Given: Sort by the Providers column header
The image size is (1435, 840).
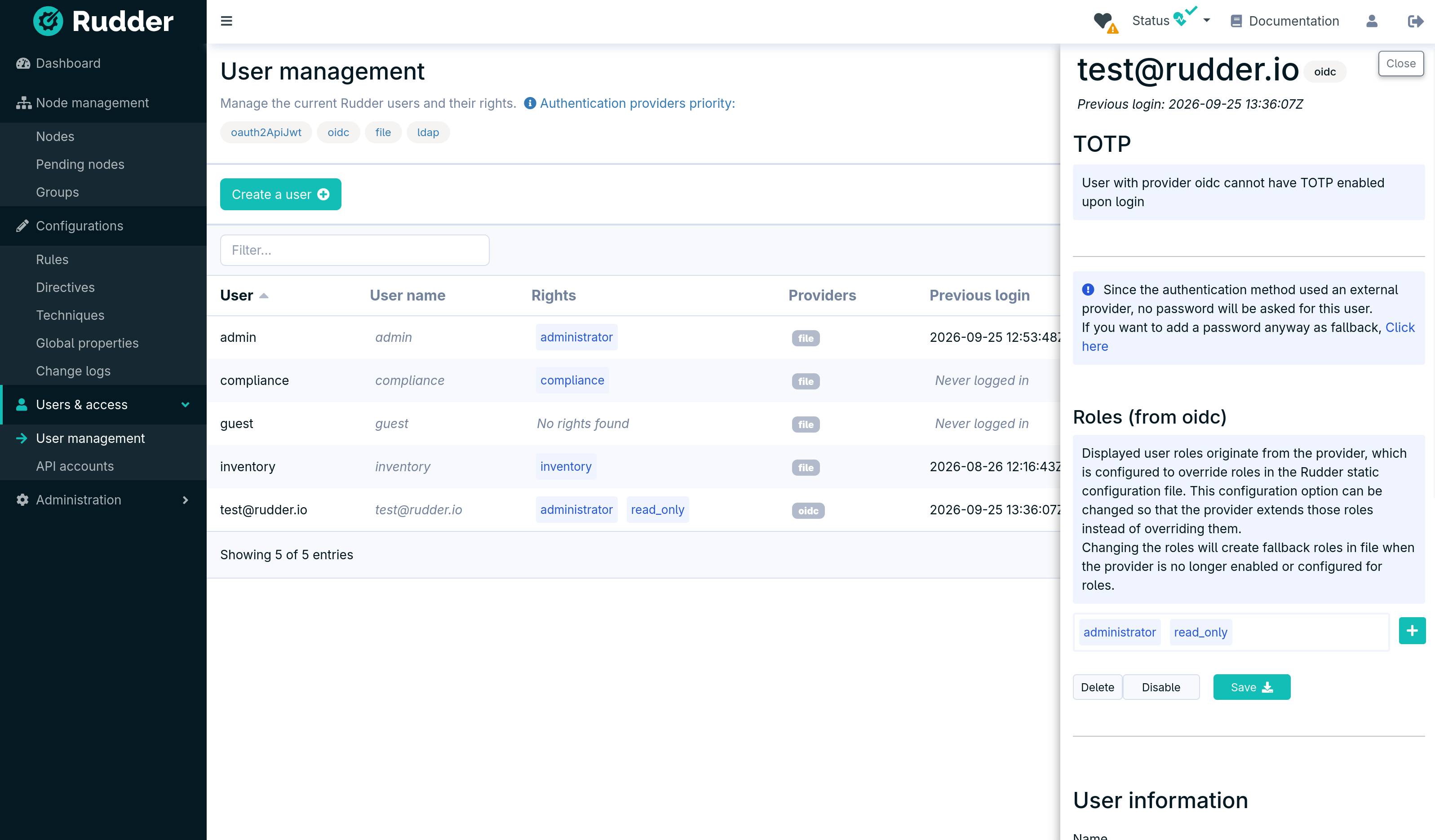Looking at the screenshot, I should (822, 295).
